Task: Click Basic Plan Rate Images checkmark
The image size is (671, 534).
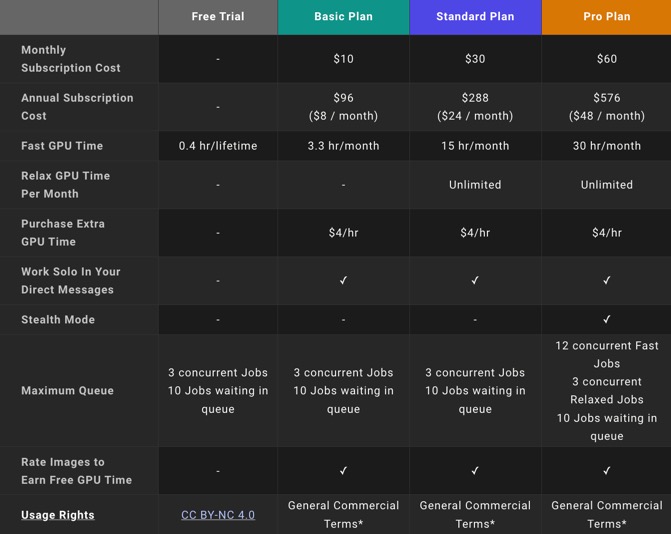Action: [343, 471]
